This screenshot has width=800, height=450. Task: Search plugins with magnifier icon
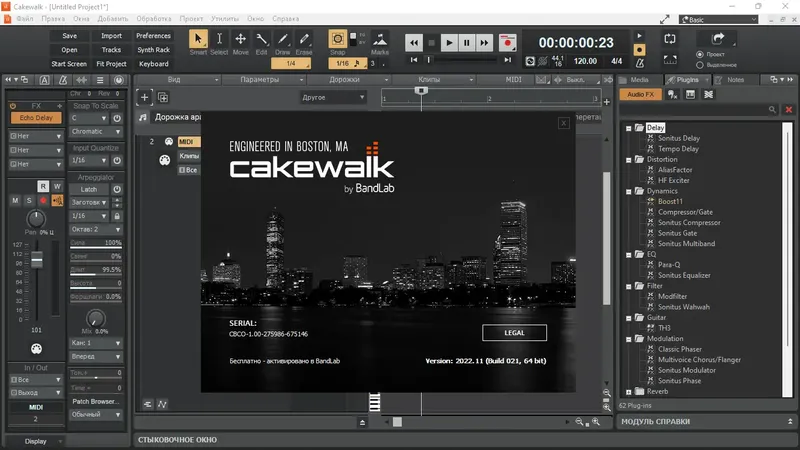(x=772, y=109)
